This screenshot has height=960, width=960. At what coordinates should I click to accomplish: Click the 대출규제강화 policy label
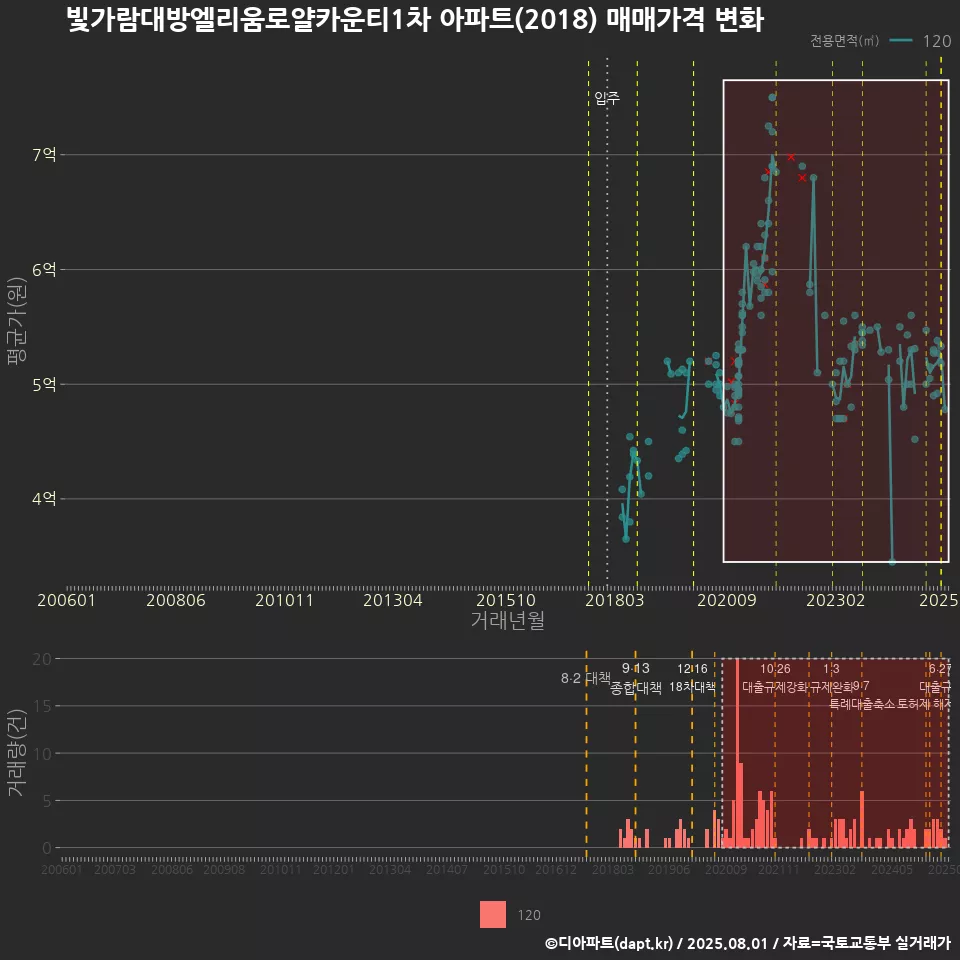click(x=775, y=687)
